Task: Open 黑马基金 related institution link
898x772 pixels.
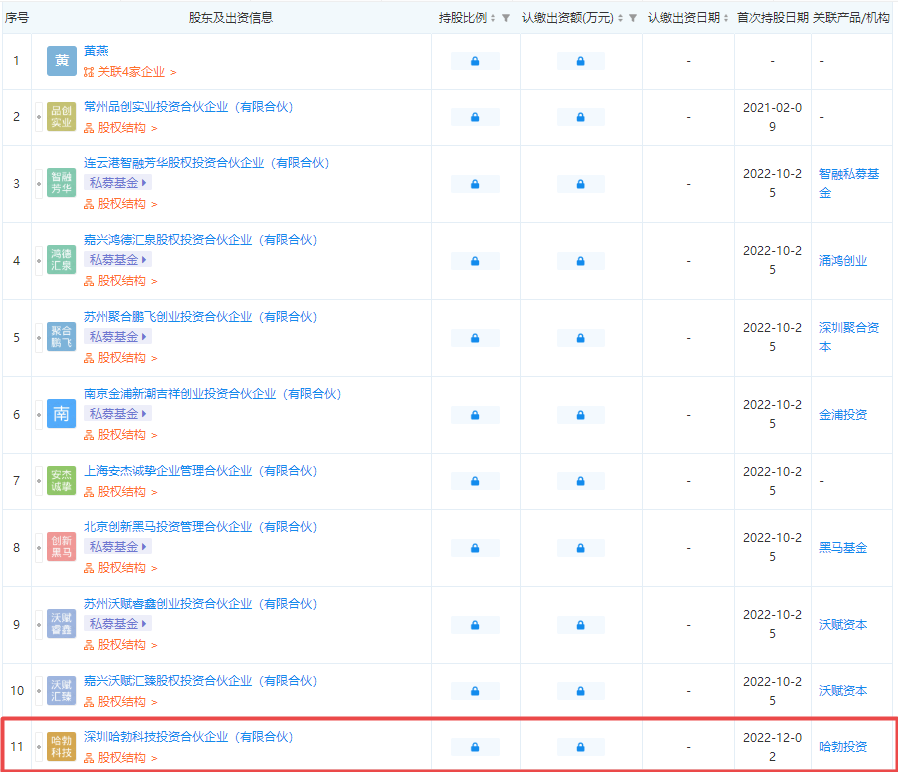Action: (x=843, y=548)
